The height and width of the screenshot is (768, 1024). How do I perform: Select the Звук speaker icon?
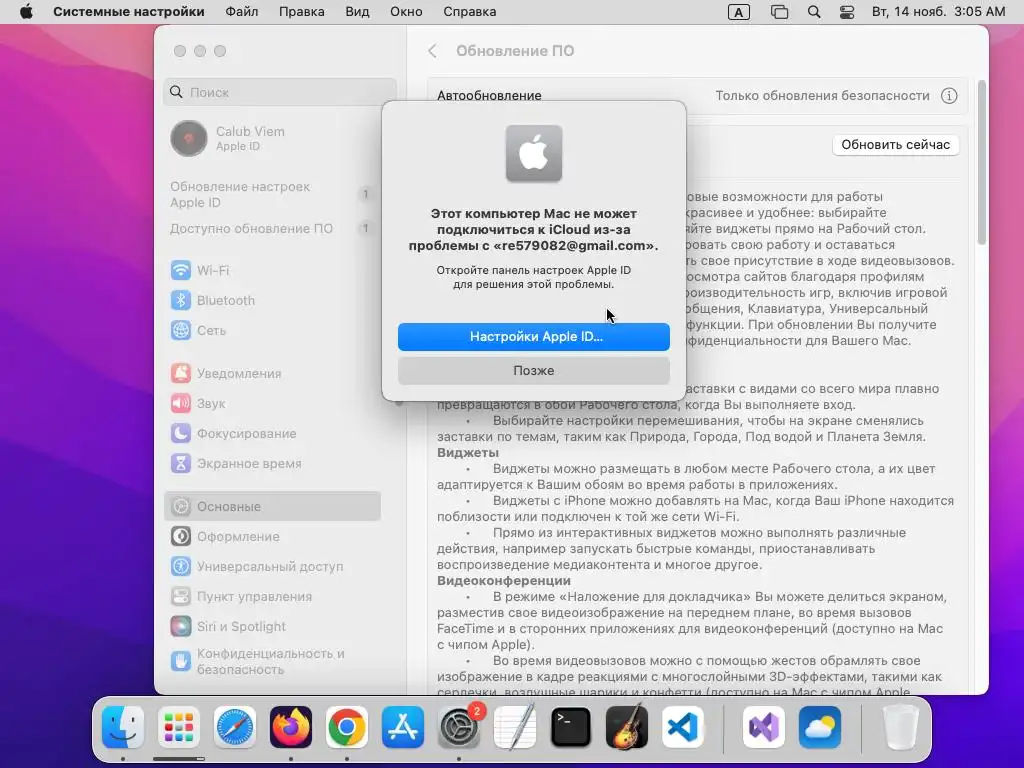click(x=181, y=403)
